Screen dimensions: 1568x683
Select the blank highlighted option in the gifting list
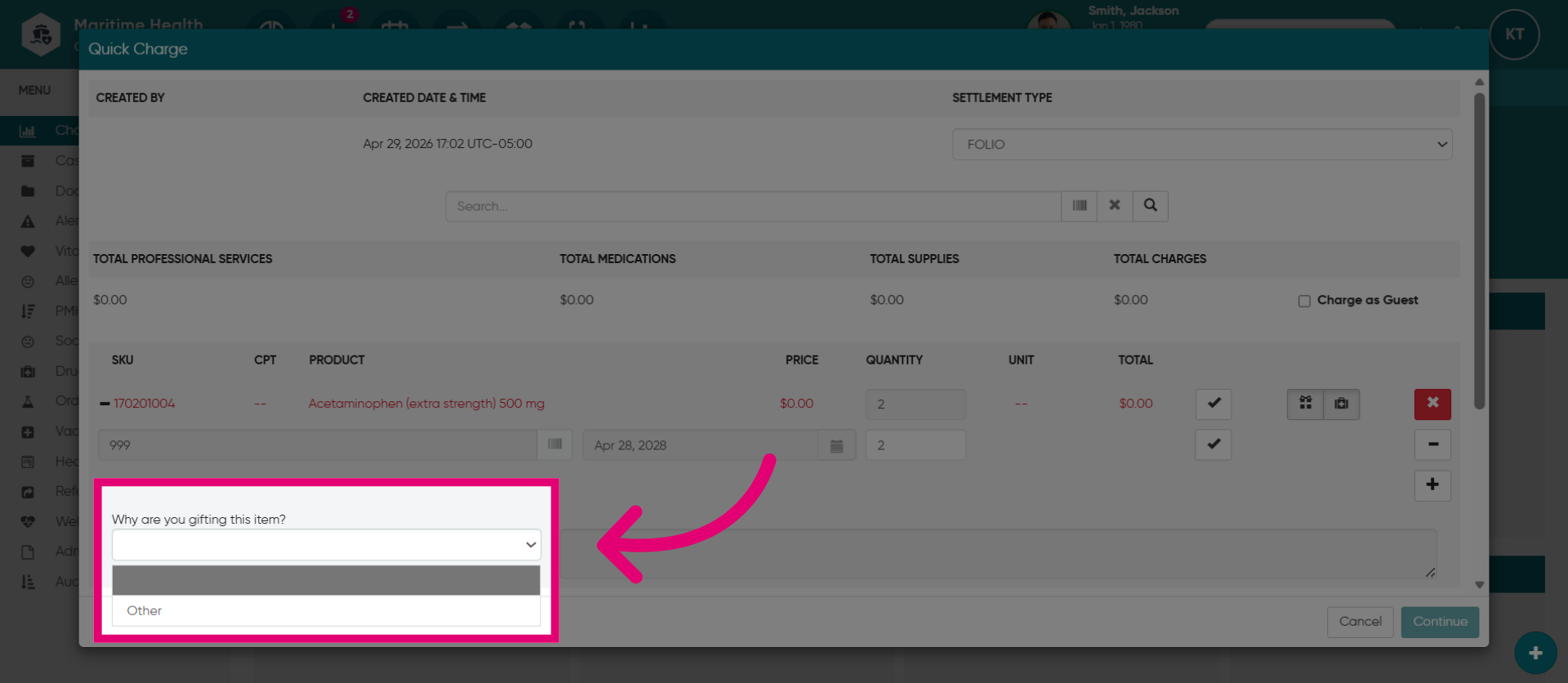[x=326, y=581]
